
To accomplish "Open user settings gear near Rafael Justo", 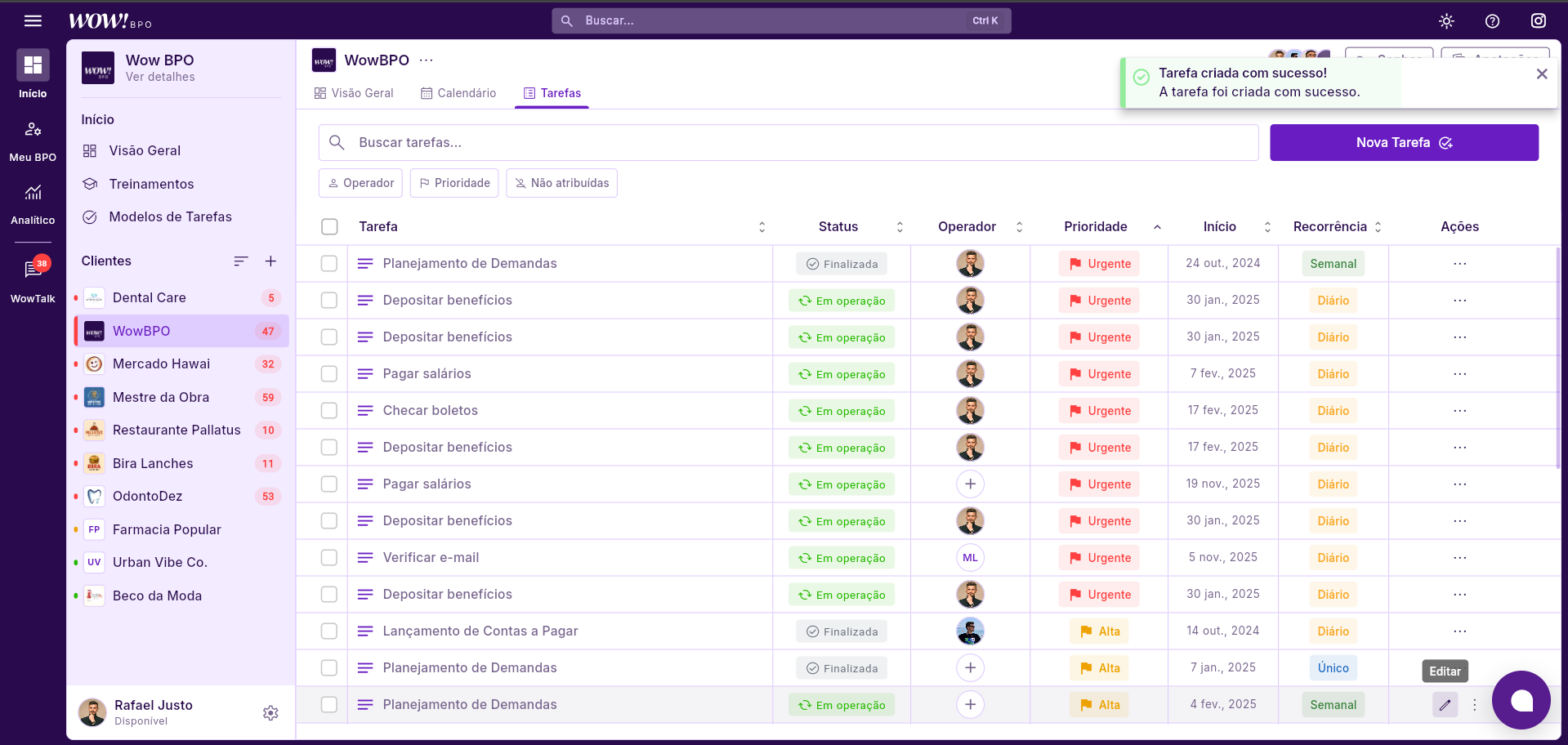I will [270, 713].
